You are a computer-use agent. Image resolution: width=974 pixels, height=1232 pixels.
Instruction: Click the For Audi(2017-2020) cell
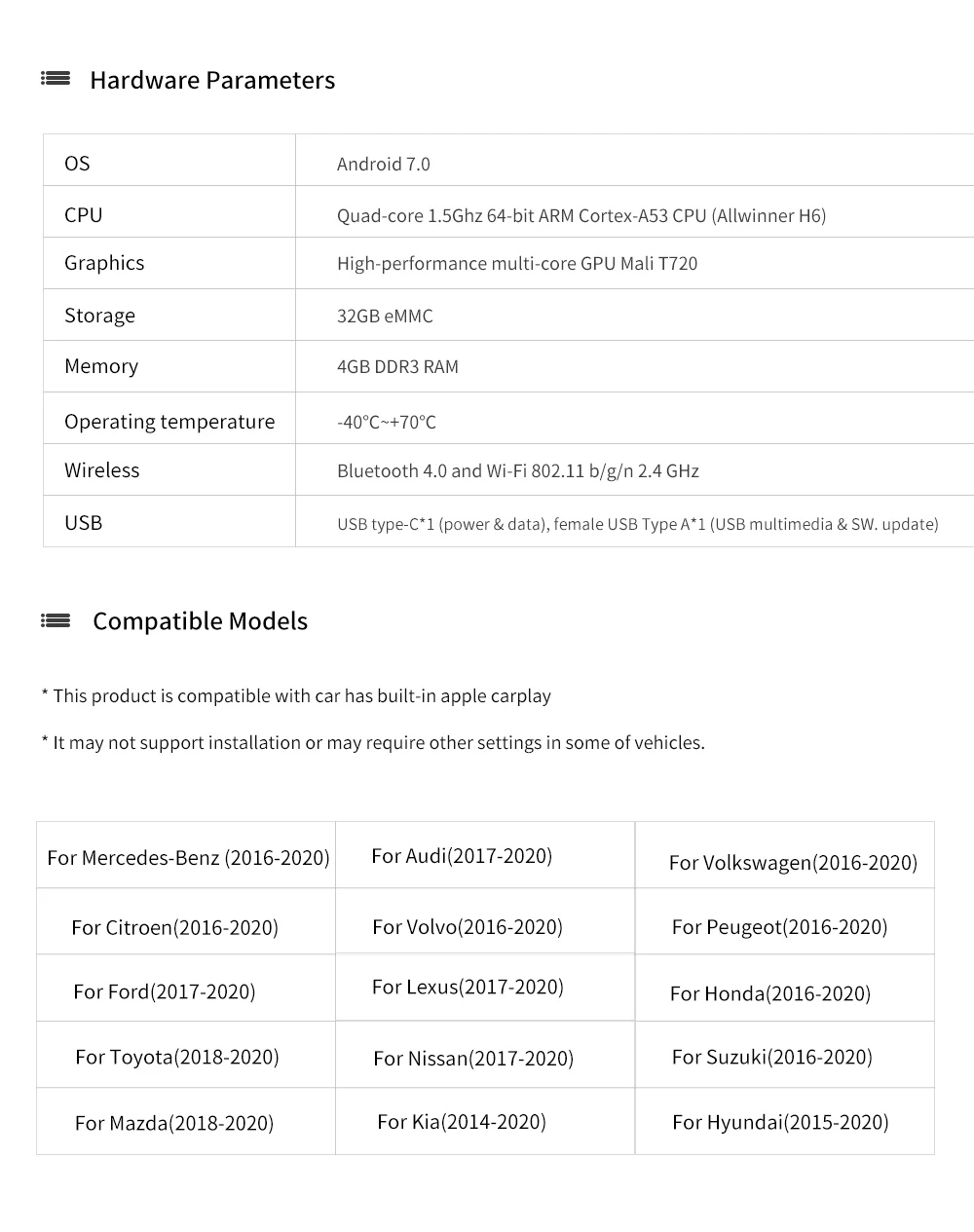(462, 855)
